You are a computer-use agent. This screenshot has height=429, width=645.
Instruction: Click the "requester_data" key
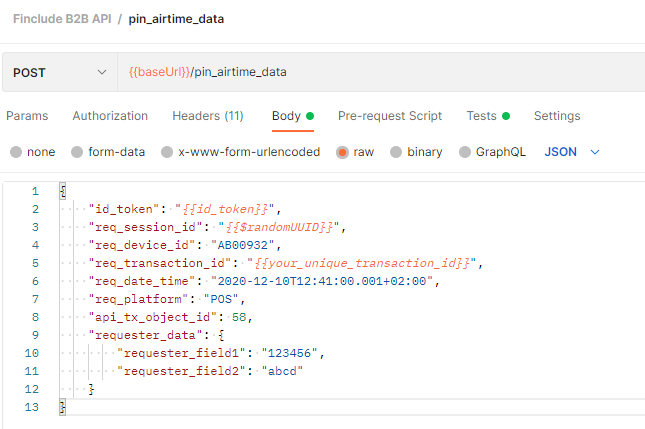[145, 336]
